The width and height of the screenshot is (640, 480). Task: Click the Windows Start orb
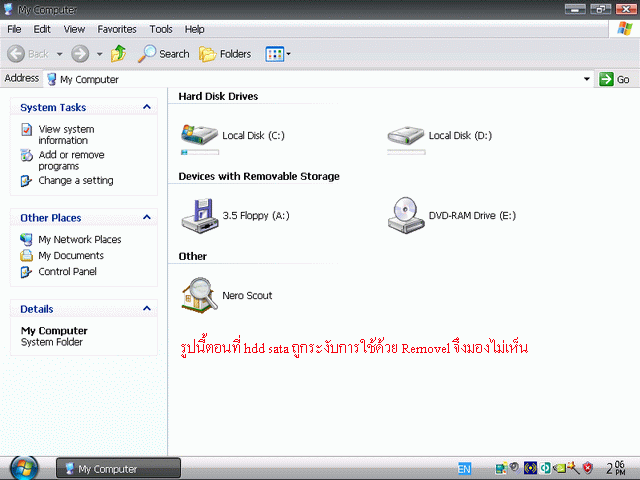click(x=24, y=468)
